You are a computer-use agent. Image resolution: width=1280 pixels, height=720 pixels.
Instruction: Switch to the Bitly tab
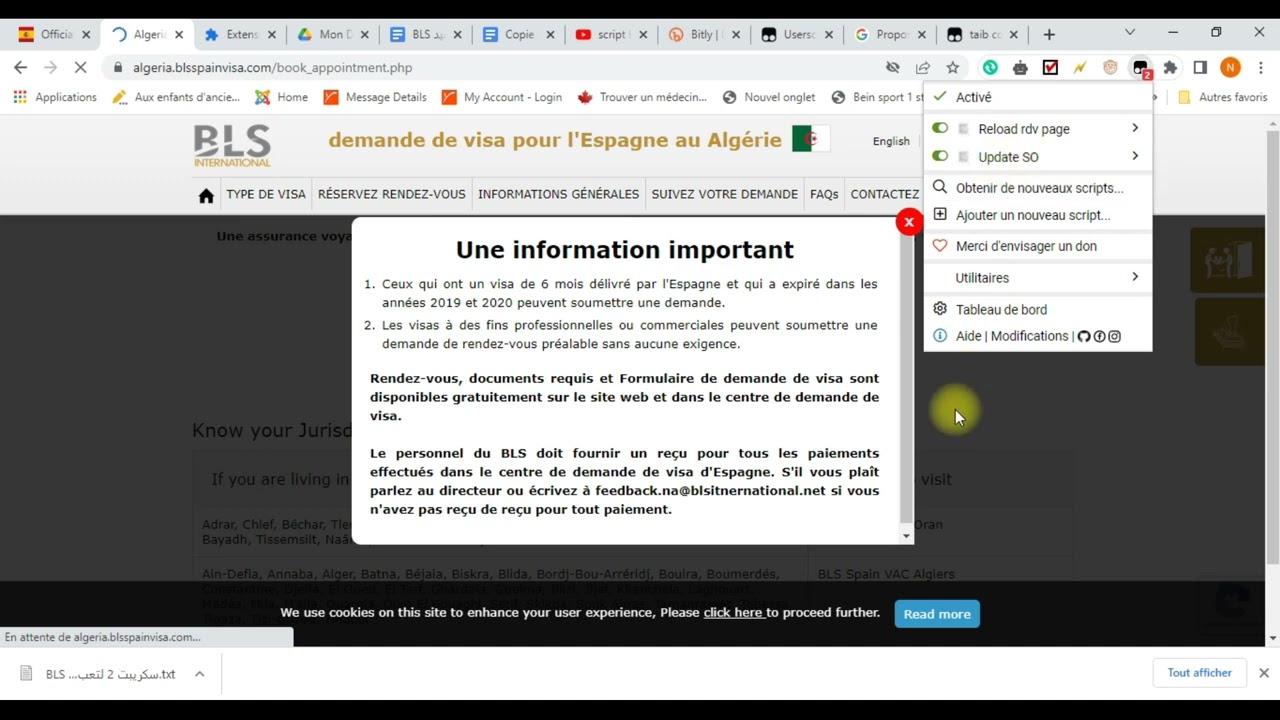(x=704, y=34)
